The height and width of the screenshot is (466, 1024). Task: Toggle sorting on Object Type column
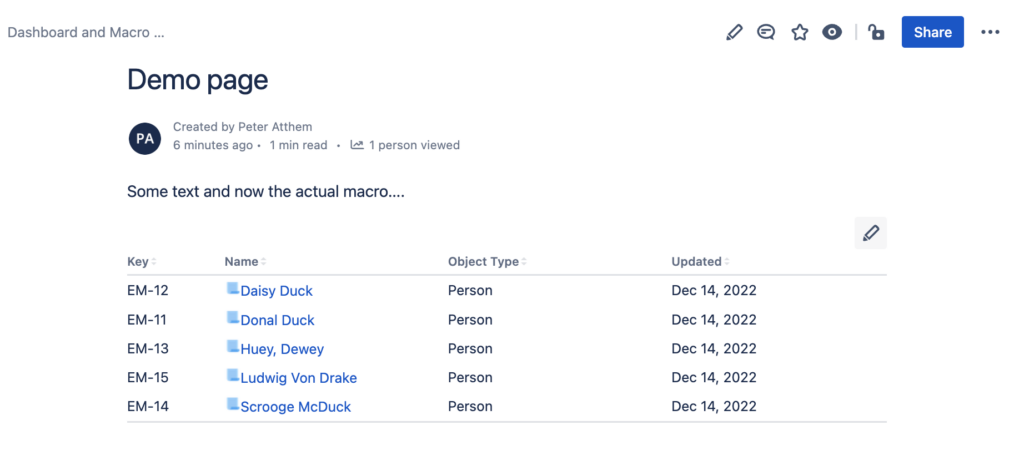click(487, 262)
